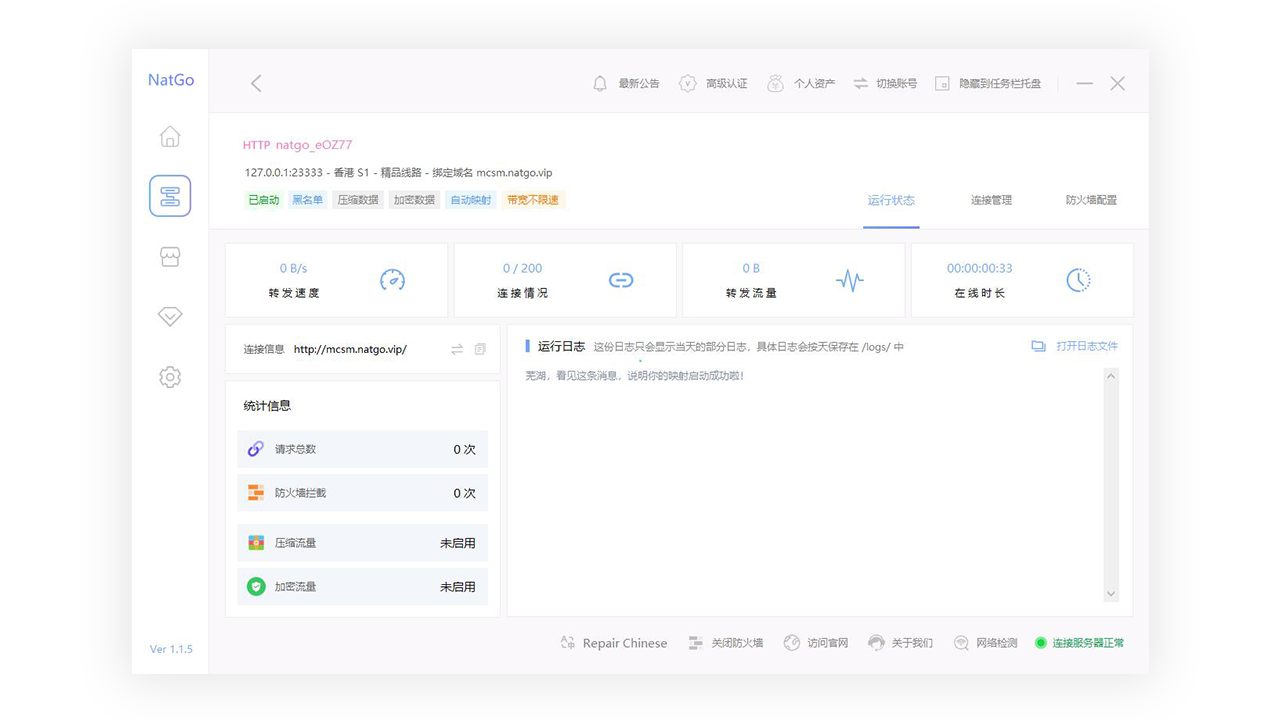Select the tunnel mapping sidebar icon
The width and height of the screenshot is (1280, 720).
pyautogui.click(x=170, y=196)
